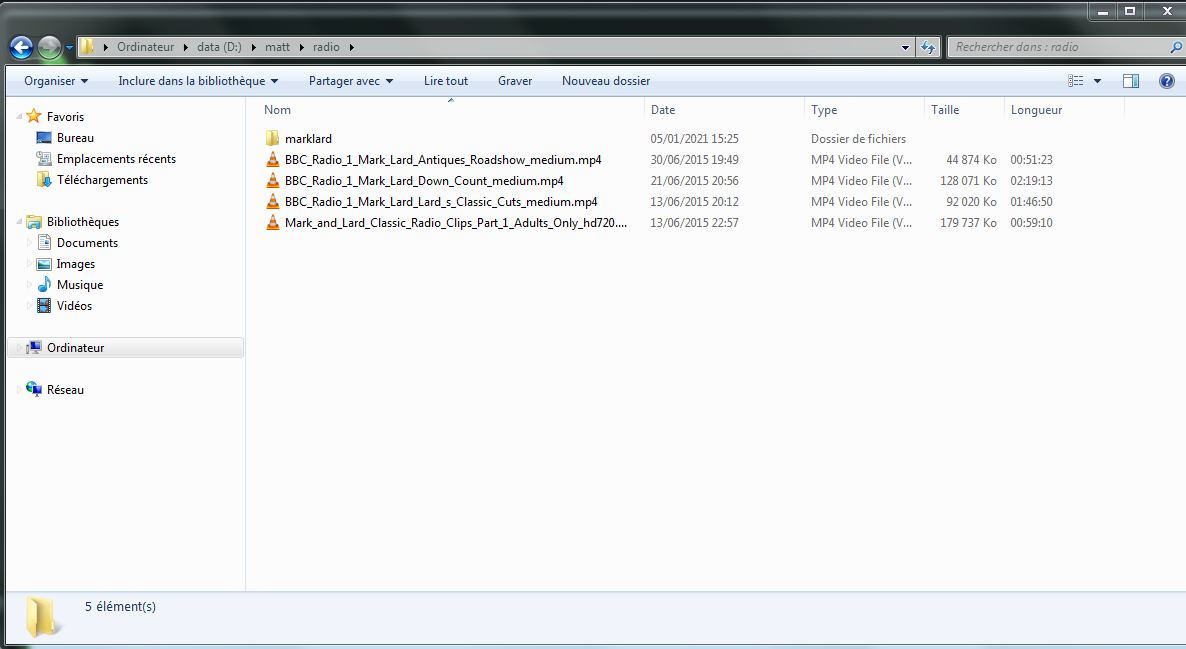
Task: Click Ordinateur computer icon
Action: point(33,348)
